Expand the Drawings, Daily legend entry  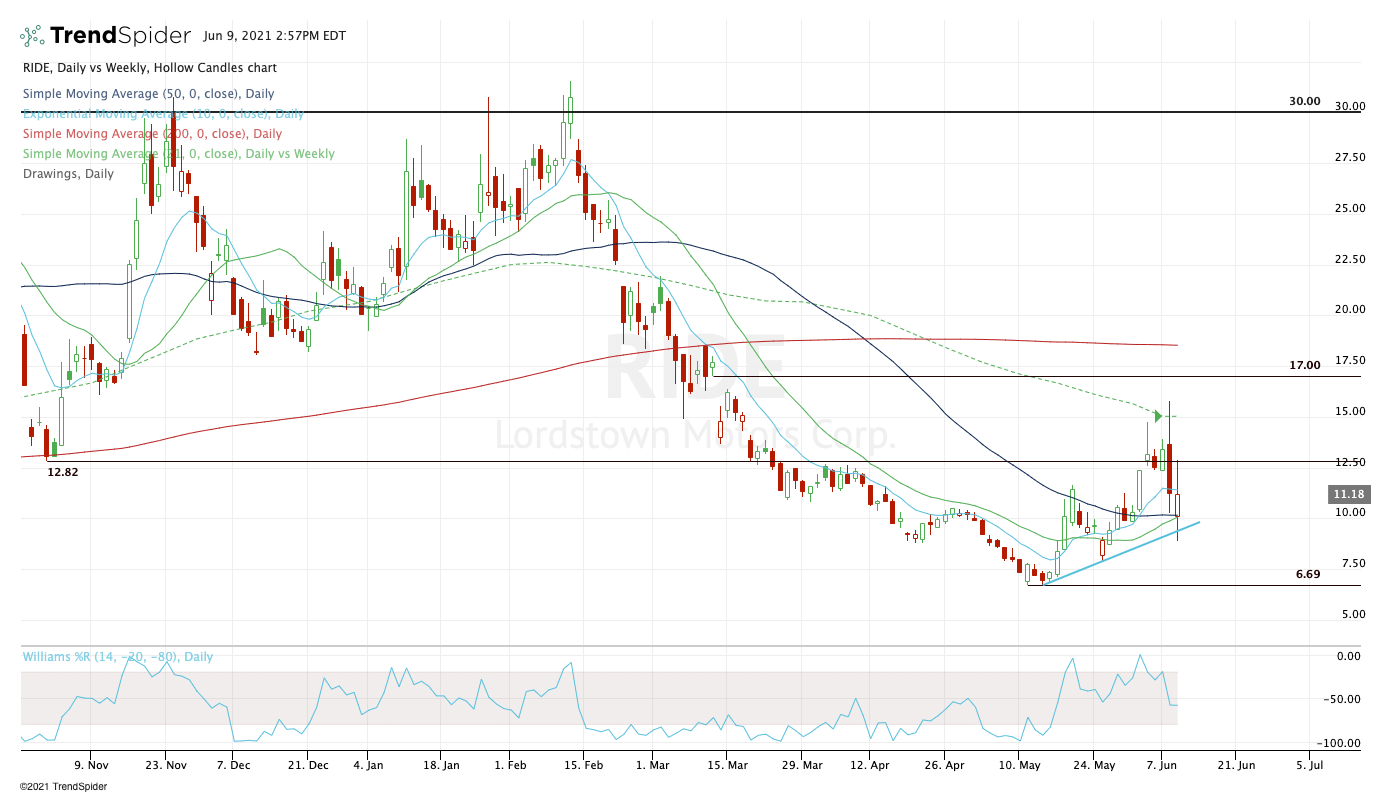[x=67, y=174]
